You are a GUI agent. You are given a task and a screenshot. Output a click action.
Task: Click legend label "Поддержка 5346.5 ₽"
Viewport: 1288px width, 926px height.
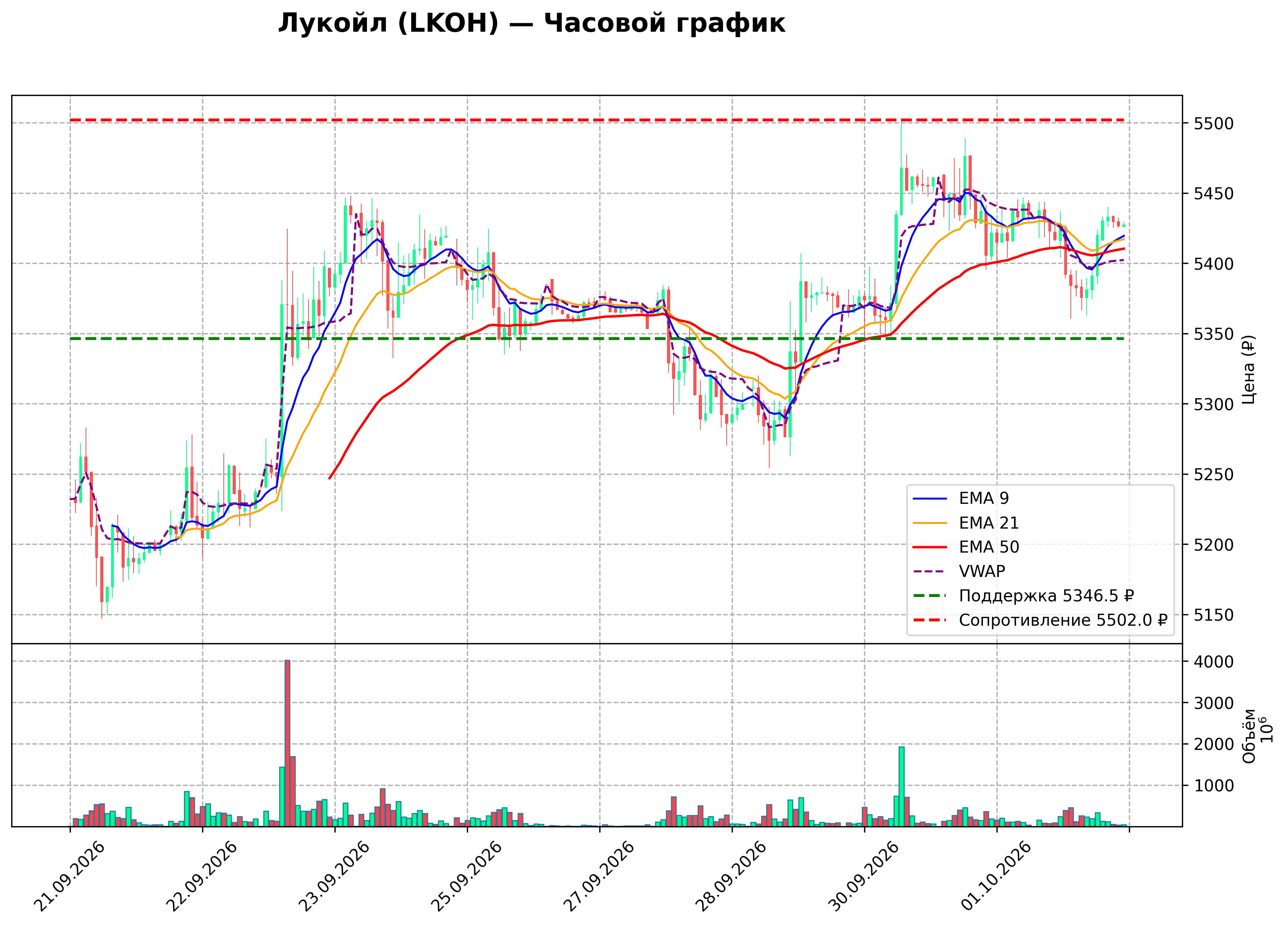(x=1046, y=596)
